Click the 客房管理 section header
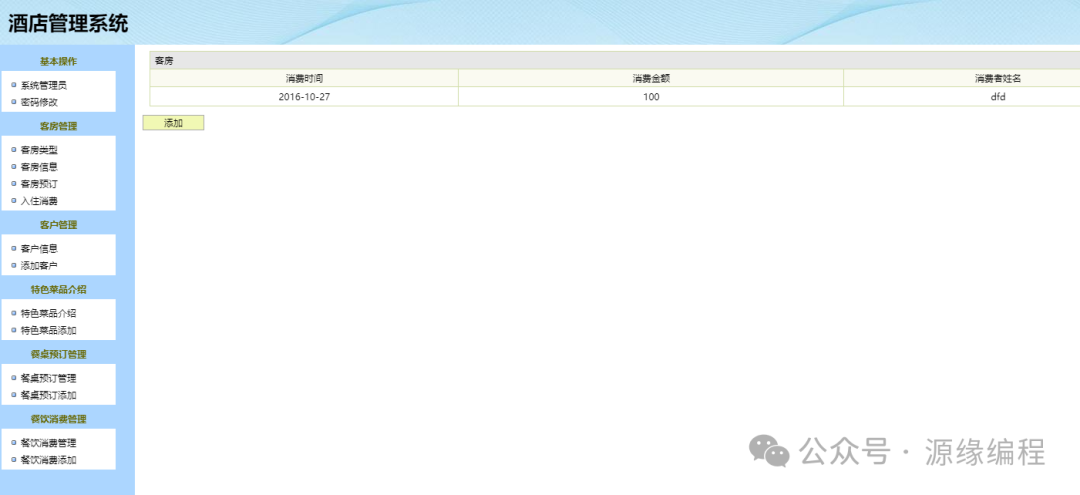 pos(59,126)
